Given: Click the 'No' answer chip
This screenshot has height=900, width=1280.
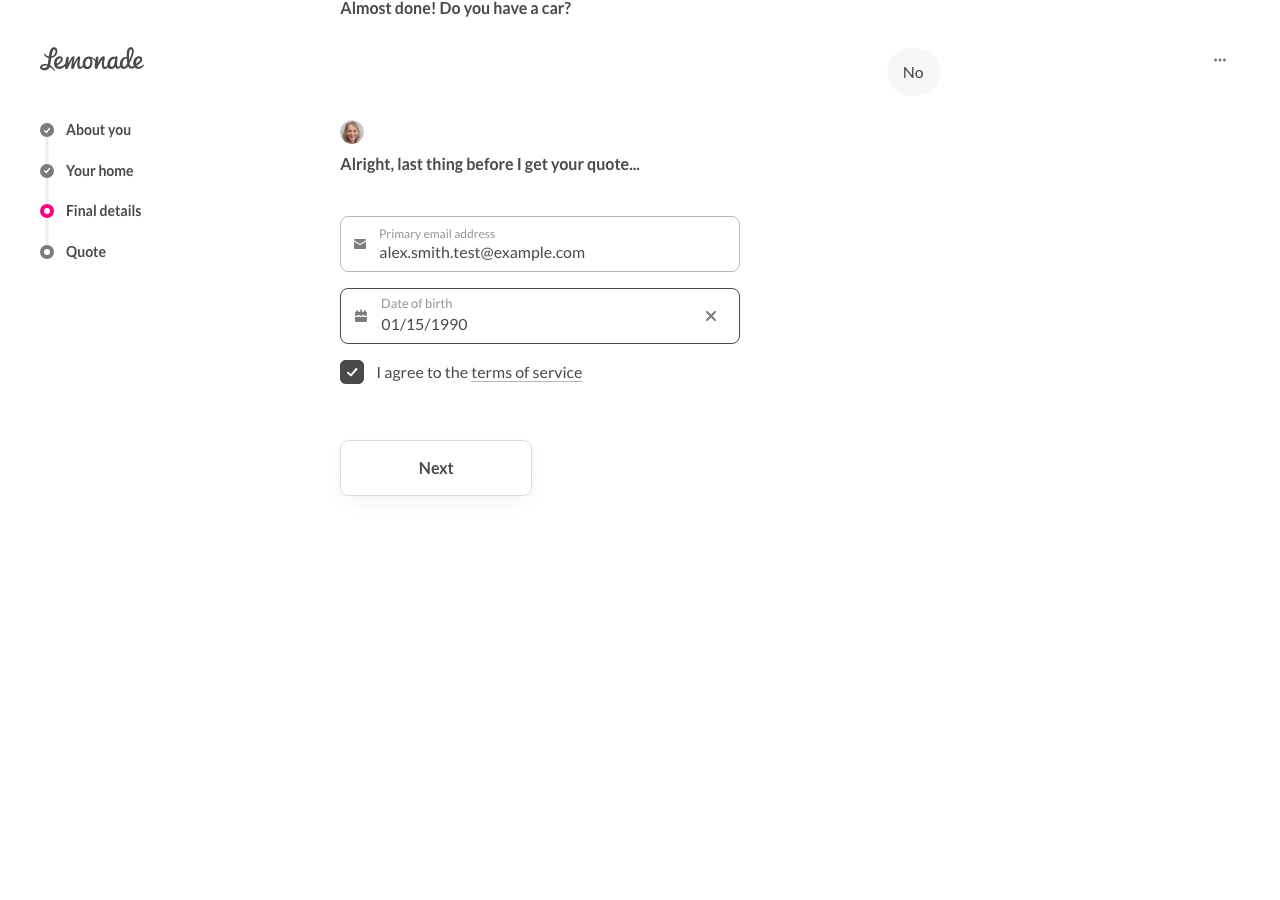Looking at the screenshot, I should tap(913, 72).
